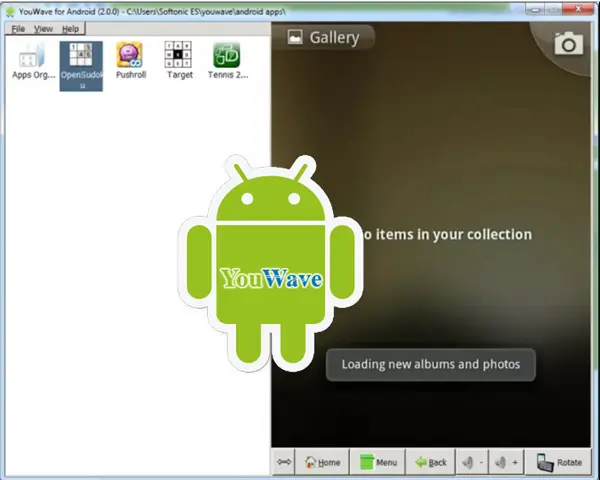Screen dimensions: 600x480
Task: Lower volume with speaker minus button
Action: (472, 462)
